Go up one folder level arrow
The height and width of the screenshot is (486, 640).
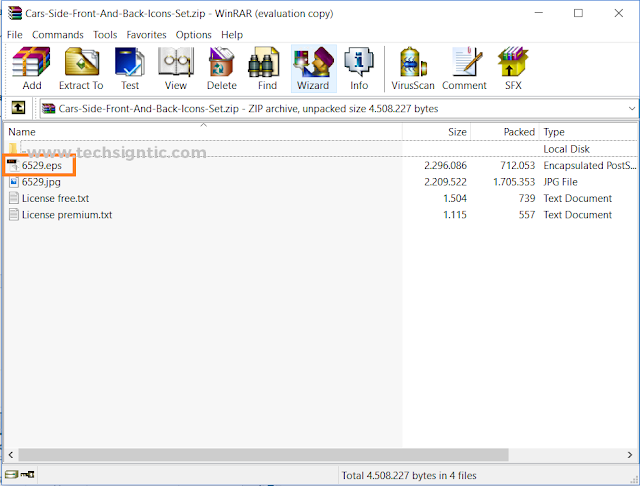click(x=18, y=108)
